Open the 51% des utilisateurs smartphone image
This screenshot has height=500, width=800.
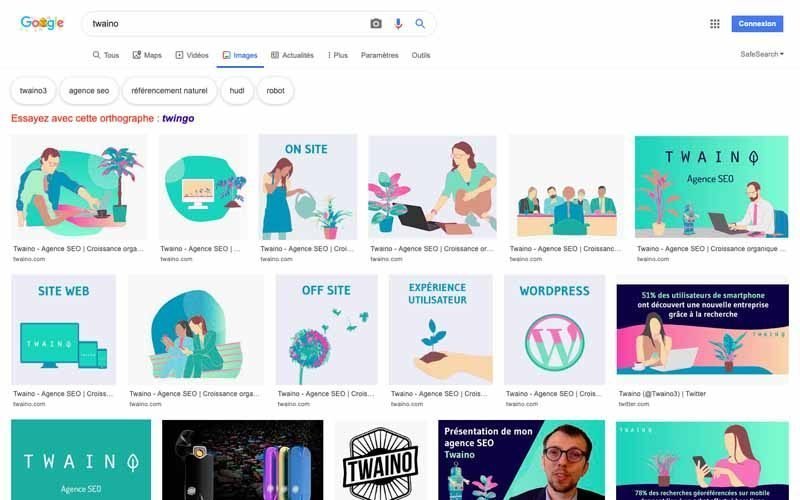(703, 330)
